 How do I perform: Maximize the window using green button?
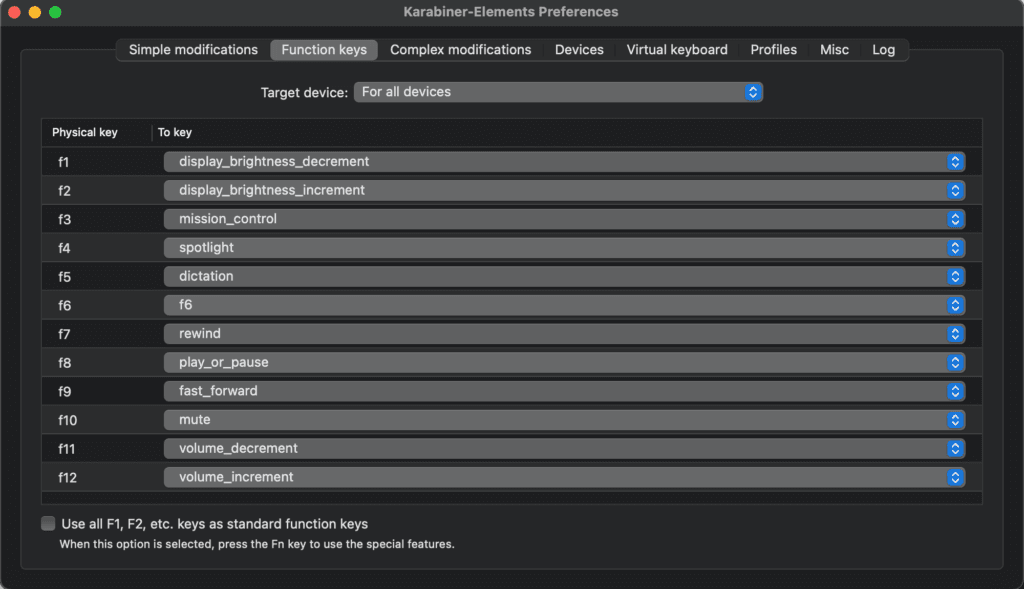point(56,12)
